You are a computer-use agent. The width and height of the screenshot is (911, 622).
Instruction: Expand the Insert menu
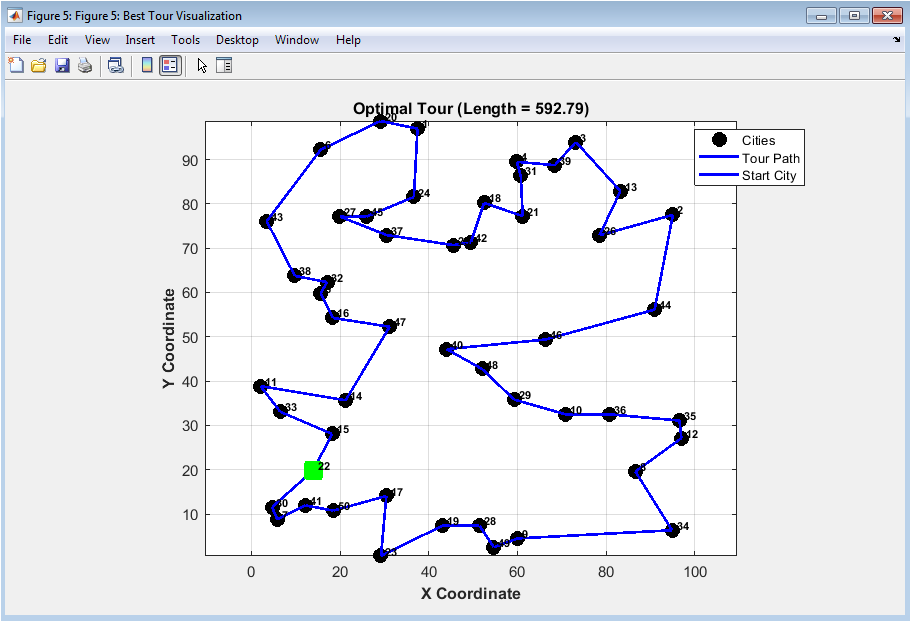pos(140,40)
